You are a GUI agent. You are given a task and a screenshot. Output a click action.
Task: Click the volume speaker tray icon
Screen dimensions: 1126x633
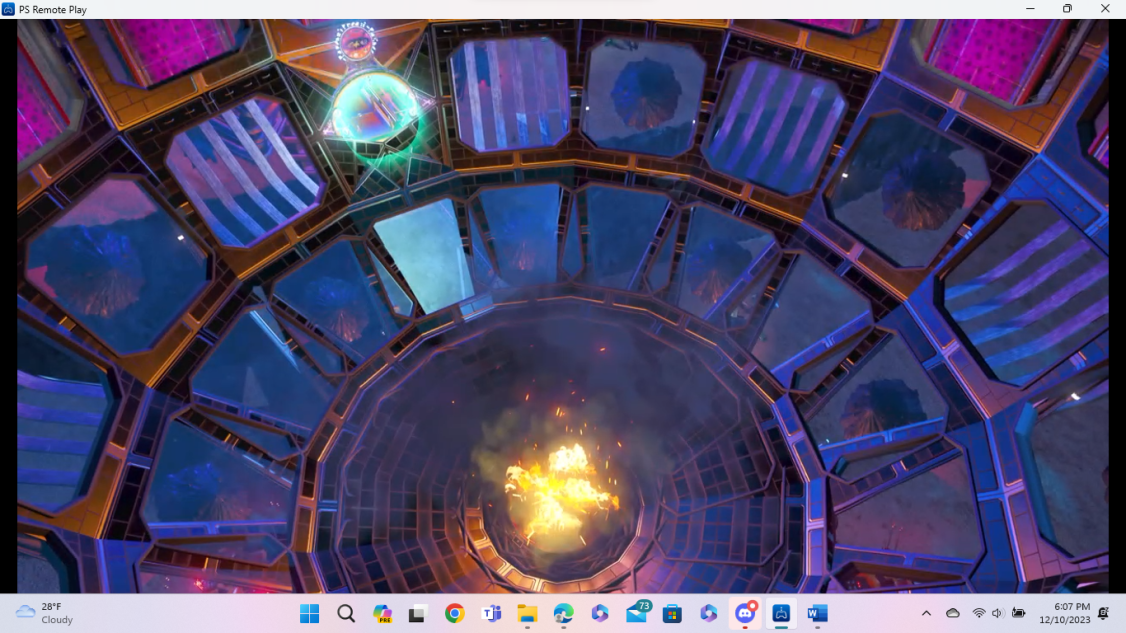[x=997, y=613]
